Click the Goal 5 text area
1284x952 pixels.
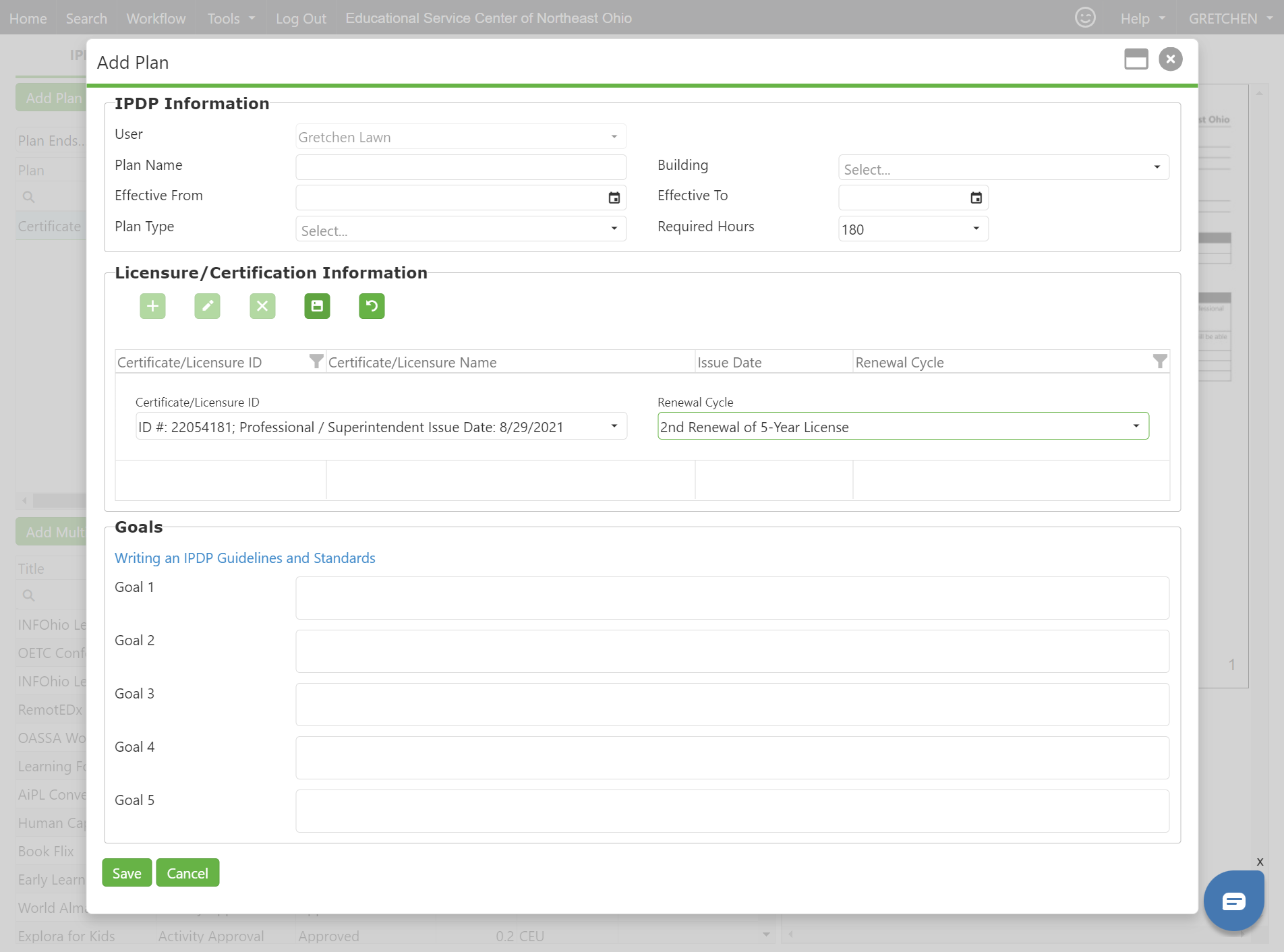pyautogui.click(x=732, y=811)
